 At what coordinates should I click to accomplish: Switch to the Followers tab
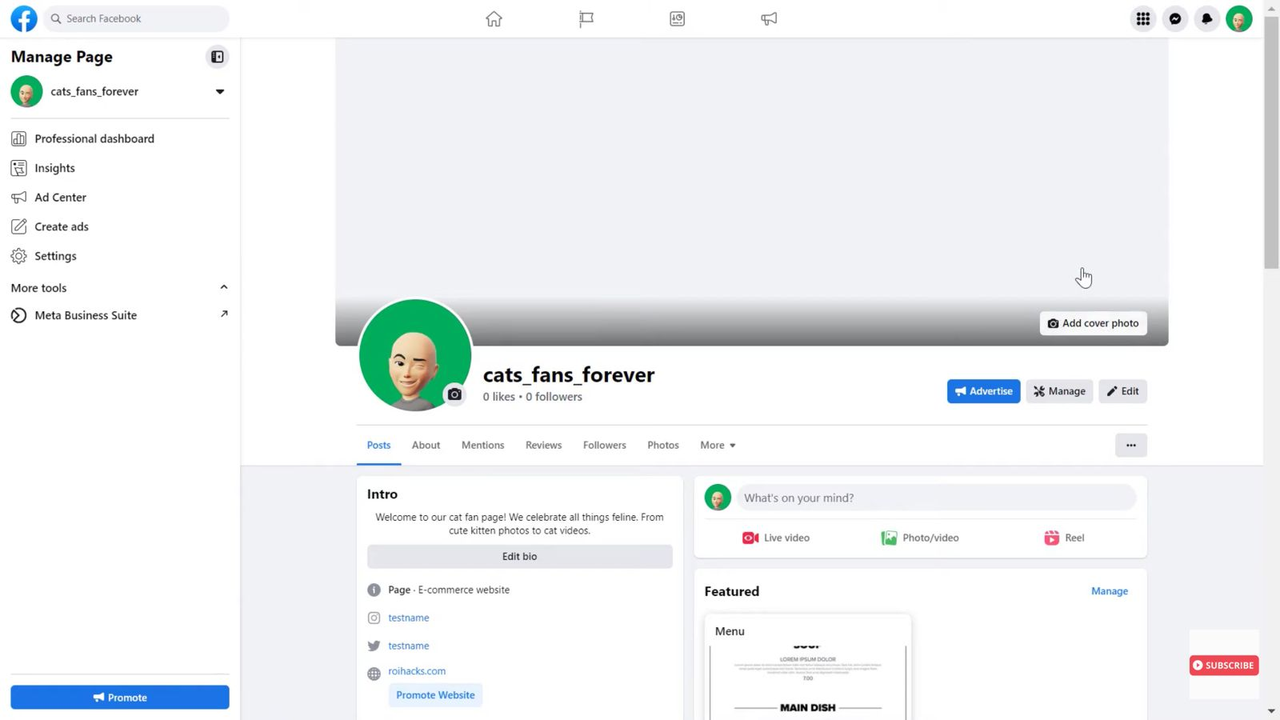(605, 445)
